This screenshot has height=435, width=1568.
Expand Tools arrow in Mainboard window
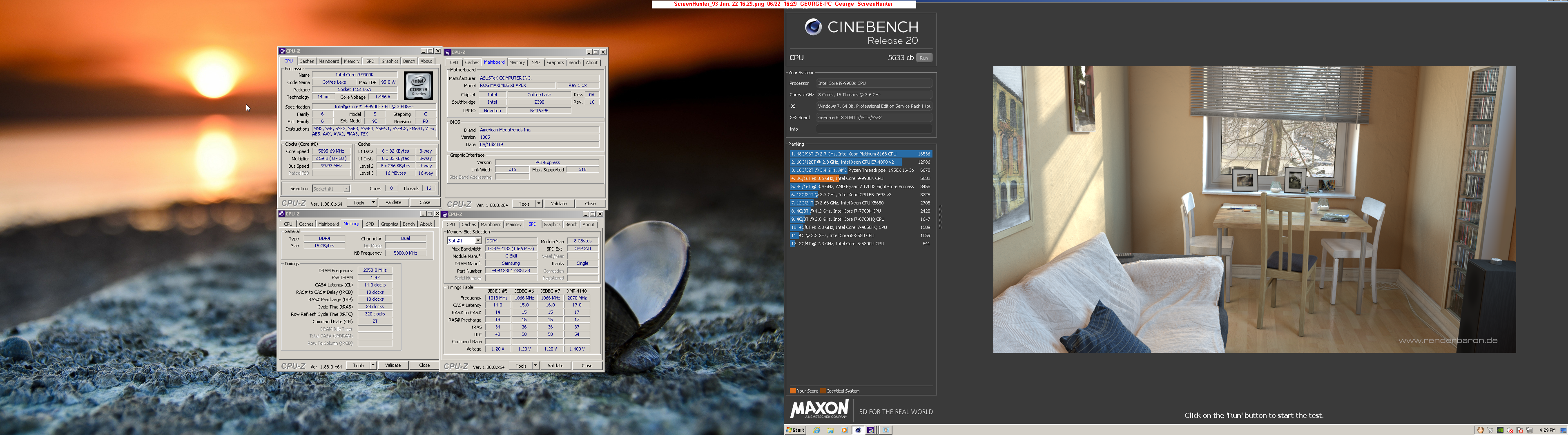539,204
